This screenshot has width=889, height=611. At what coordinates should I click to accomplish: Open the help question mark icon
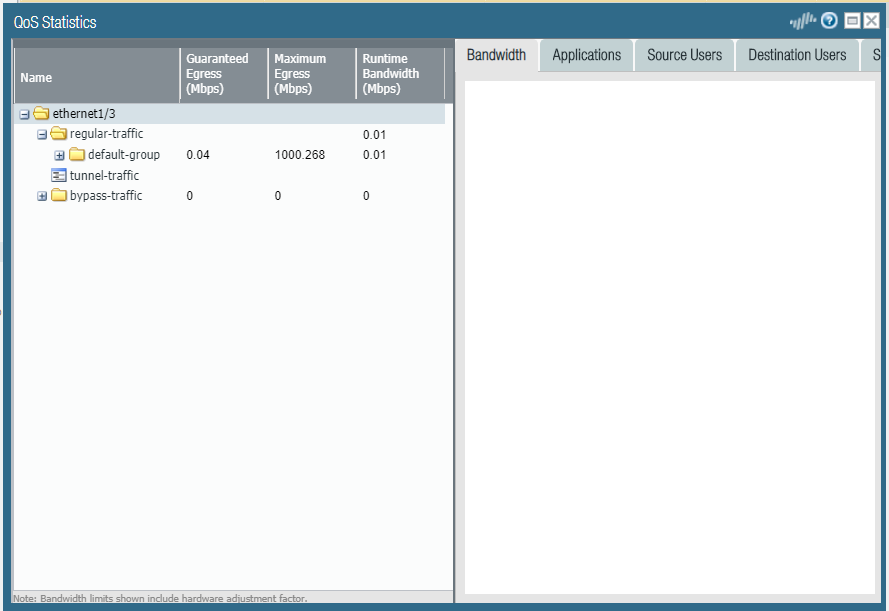point(829,21)
